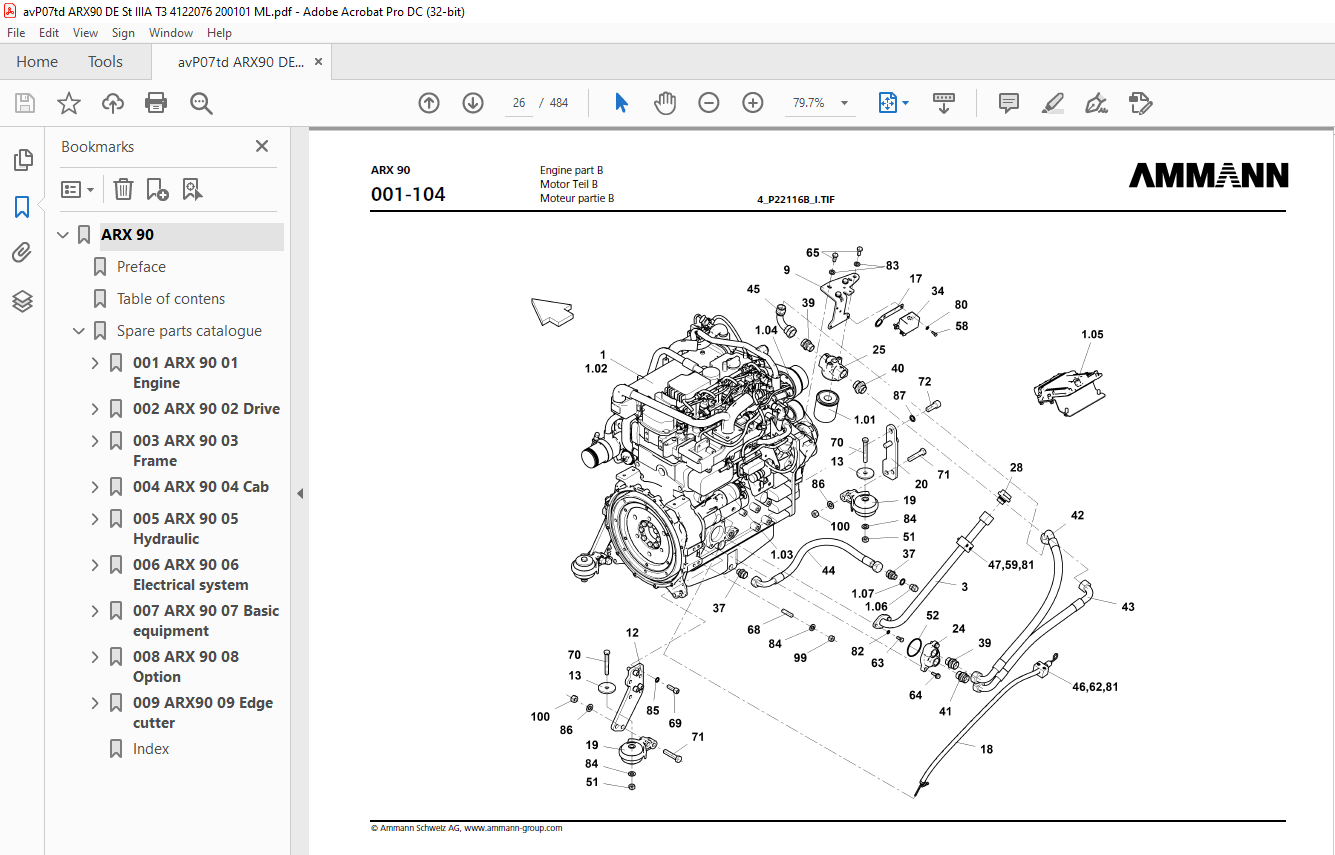Upload file to cloud icon

[113, 103]
